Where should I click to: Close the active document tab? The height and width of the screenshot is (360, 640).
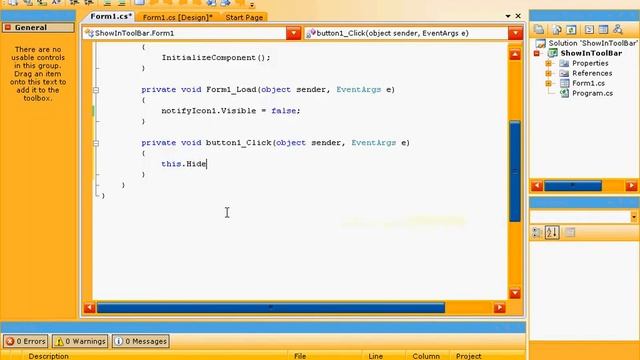click(x=518, y=16)
